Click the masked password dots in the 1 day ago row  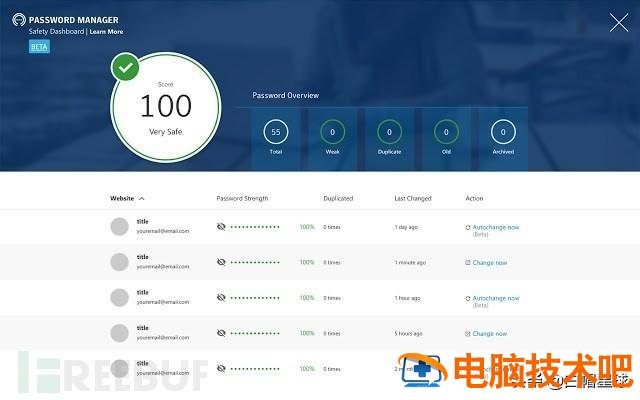pos(255,227)
